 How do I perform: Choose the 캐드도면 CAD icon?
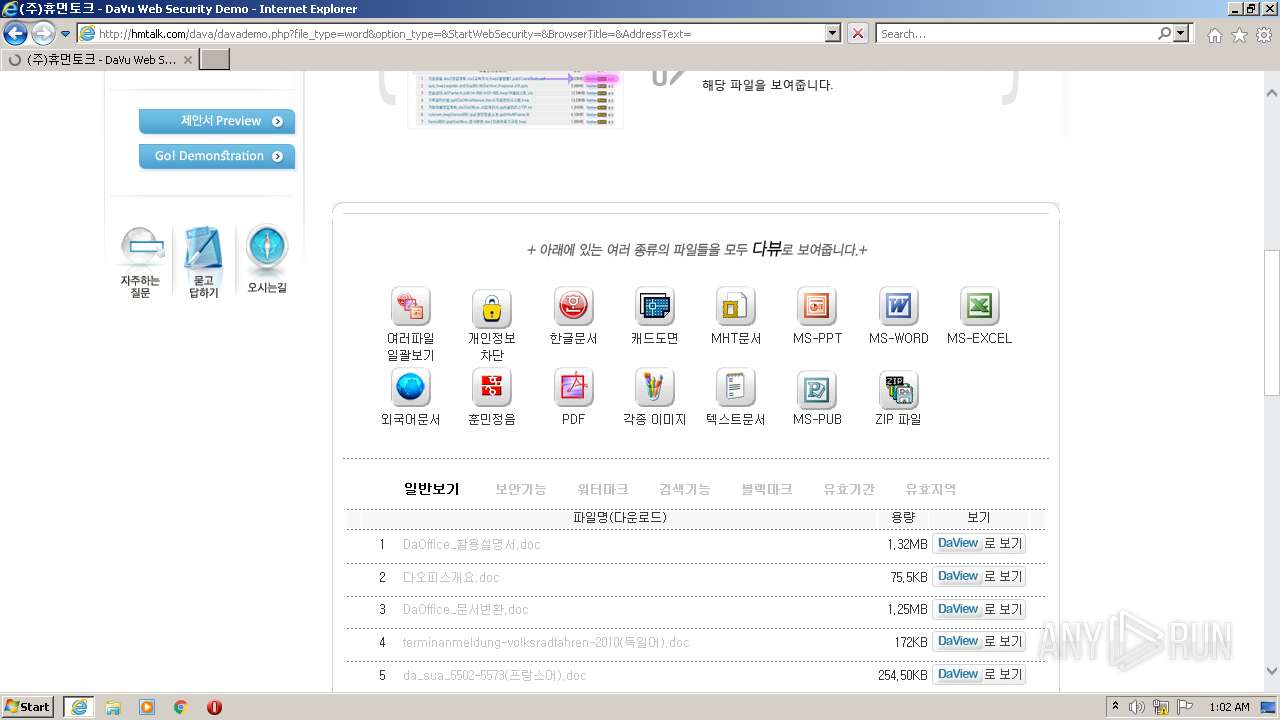coord(654,307)
